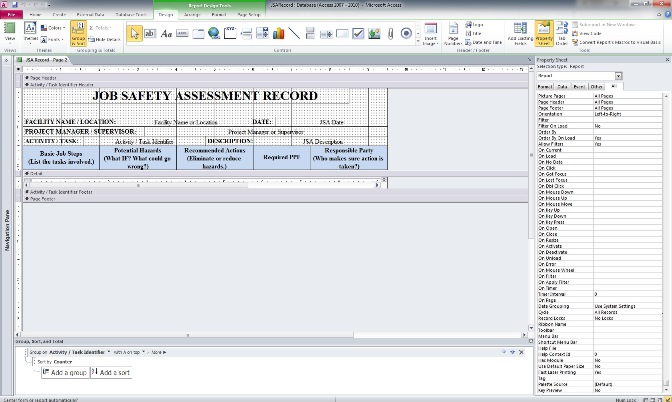
Task: Expand the More options in Group row
Action: 159,352
